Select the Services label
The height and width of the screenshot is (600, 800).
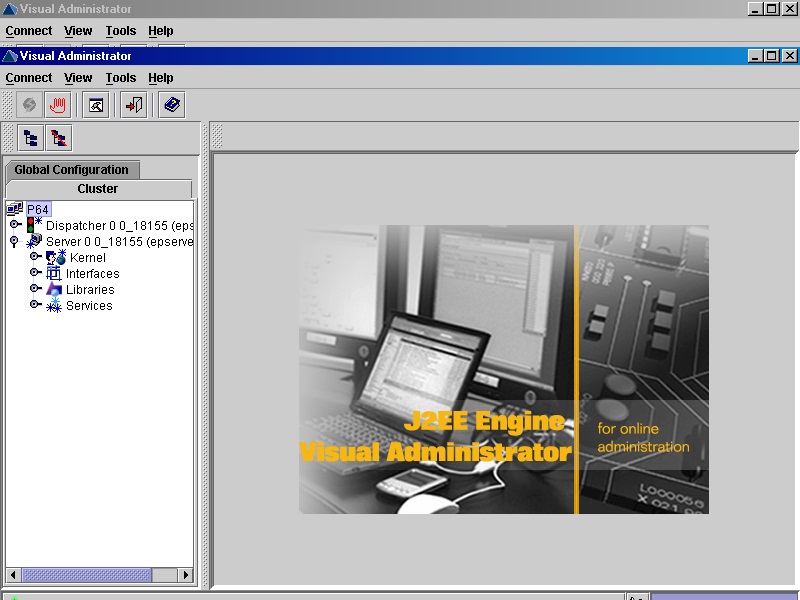click(89, 306)
